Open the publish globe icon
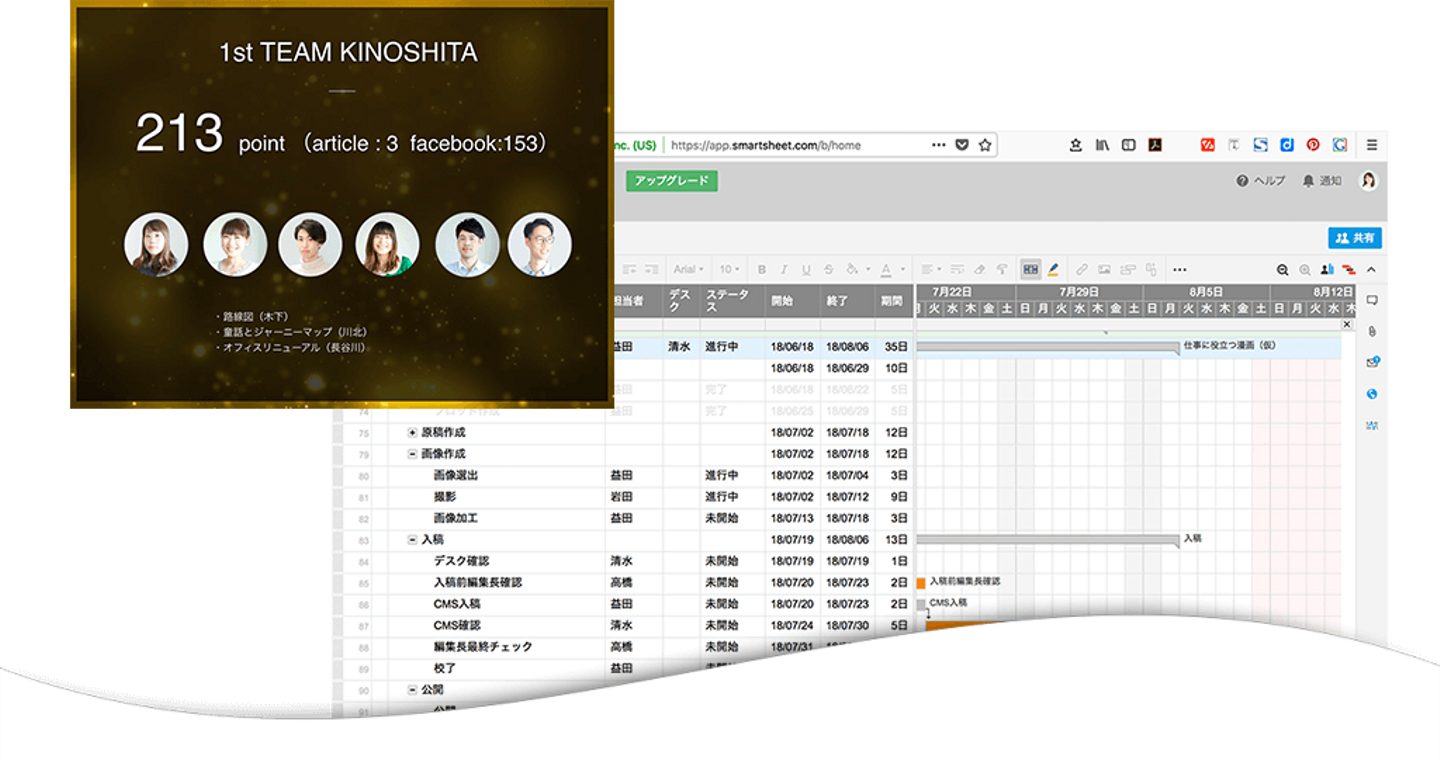This screenshot has height=759, width=1440. [x=1372, y=394]
